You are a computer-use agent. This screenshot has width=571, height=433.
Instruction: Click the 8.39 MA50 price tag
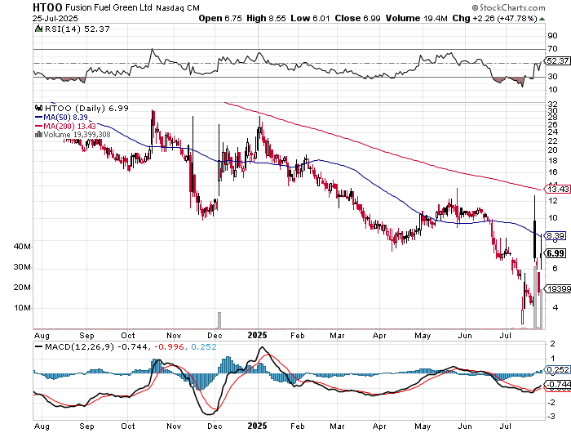pos(555,236)
